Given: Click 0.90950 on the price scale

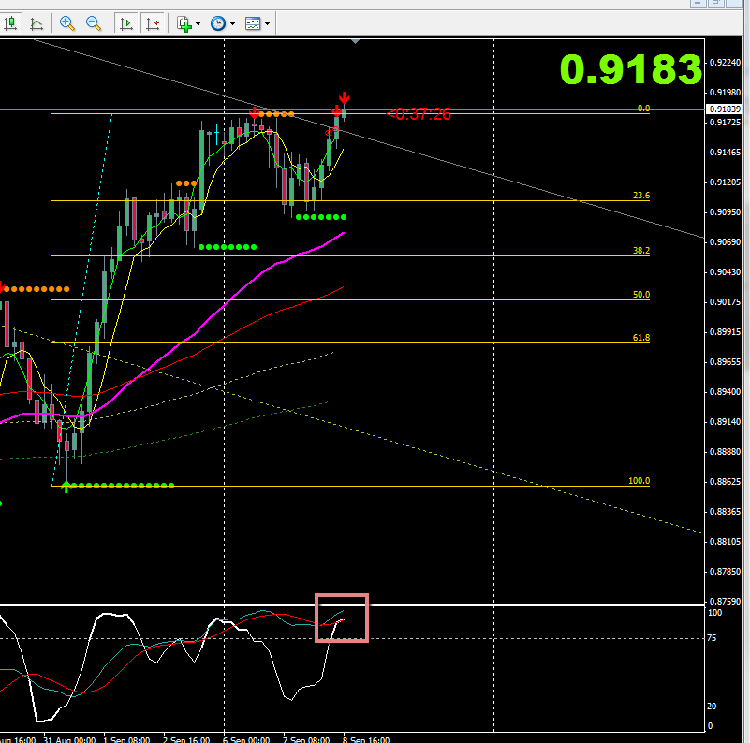Looking at the screenshot, I should click(725, 212).
